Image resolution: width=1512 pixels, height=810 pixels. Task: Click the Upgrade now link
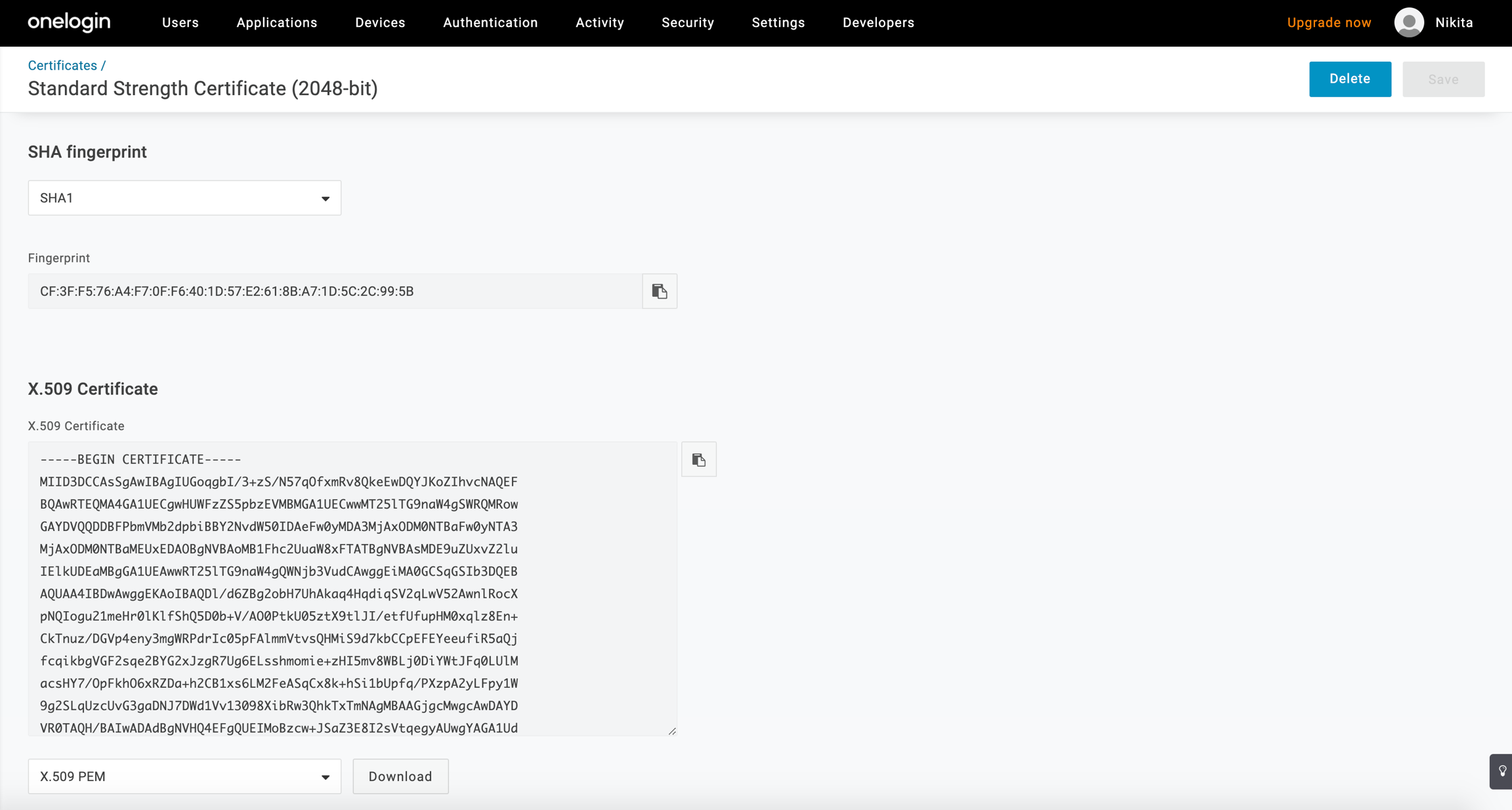(x=1329, y=23)
